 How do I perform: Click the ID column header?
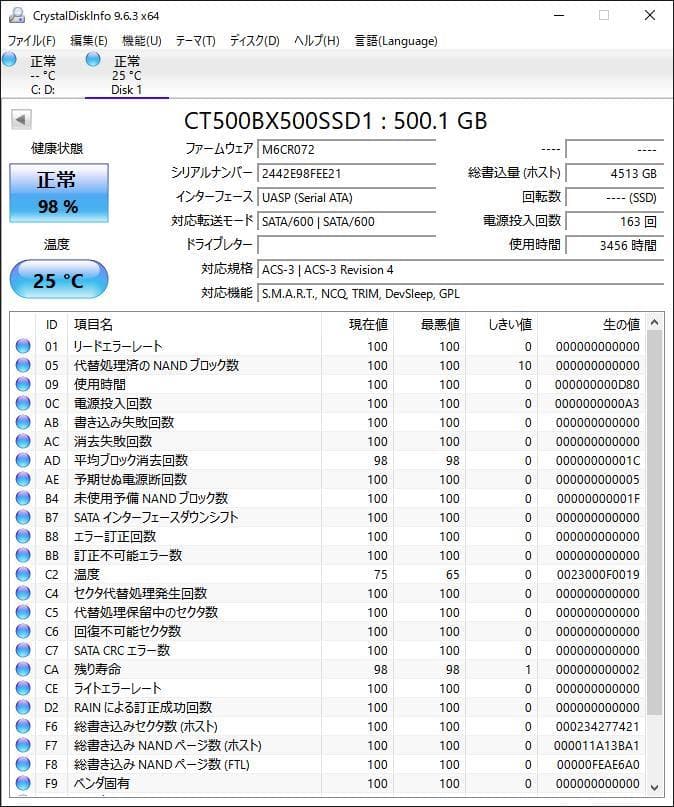point(51,325)
